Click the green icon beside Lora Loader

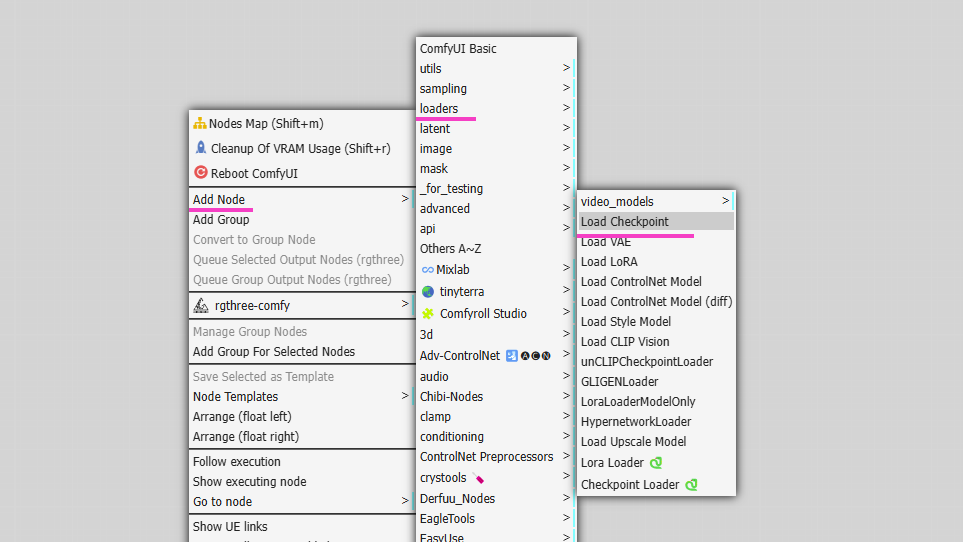click(x=656, y=463)
